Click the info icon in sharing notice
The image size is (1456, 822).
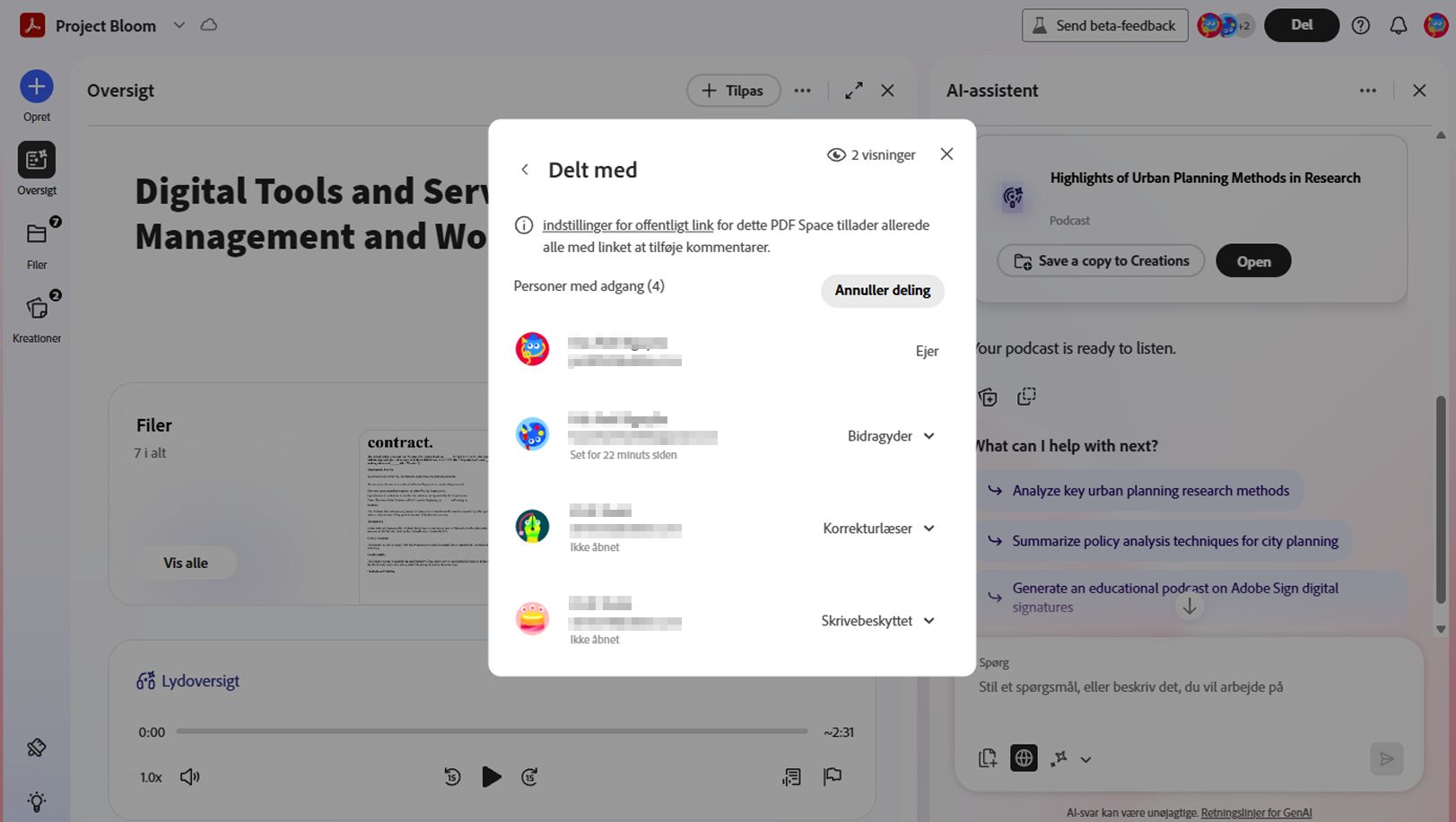(524, 225)
